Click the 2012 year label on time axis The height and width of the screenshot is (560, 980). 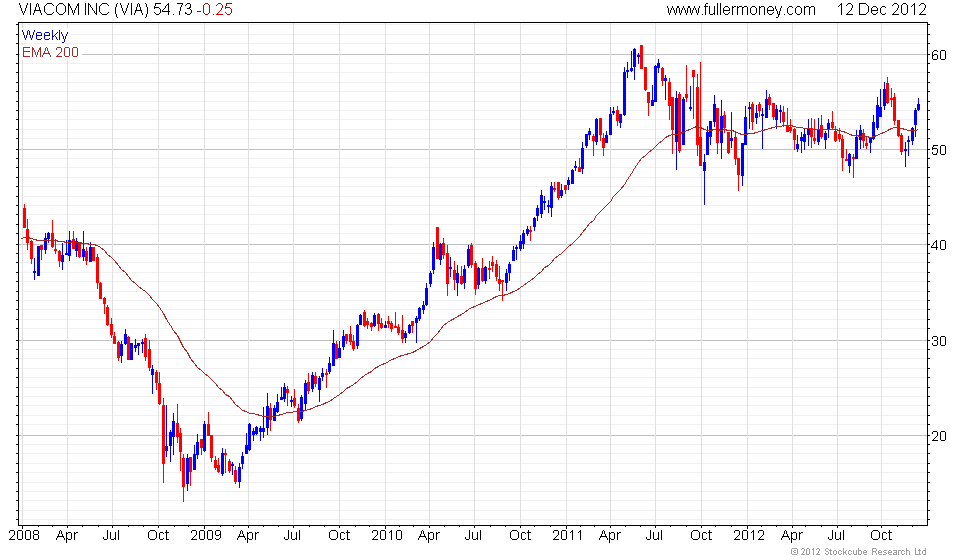[749, 535]
